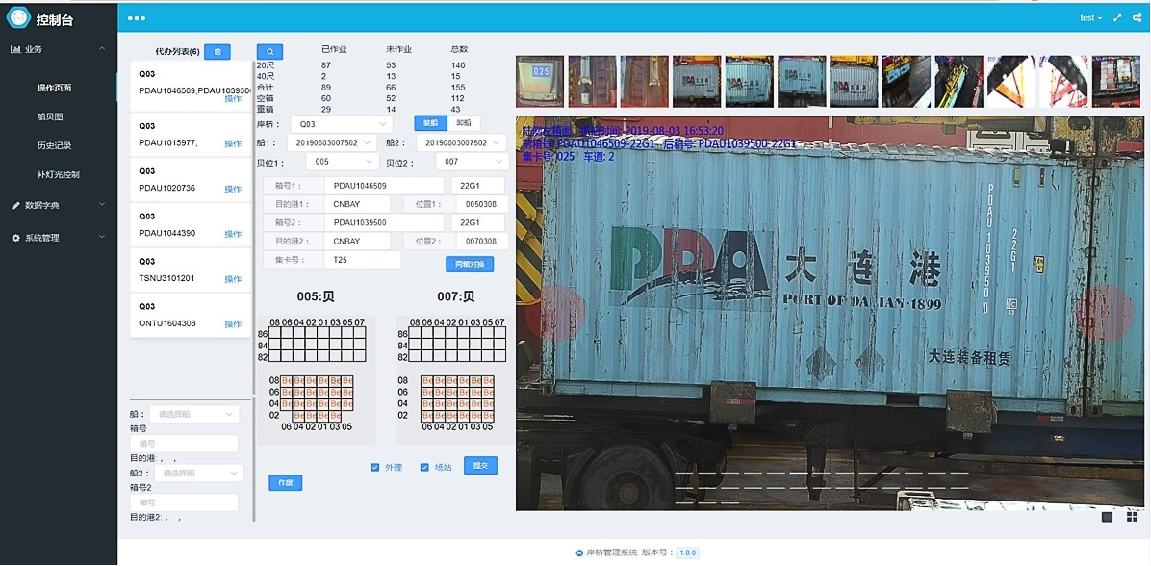Click the 22G1 type field beside 箱号2
This screenshot has height=566, width=1151.
pos(478,222)
